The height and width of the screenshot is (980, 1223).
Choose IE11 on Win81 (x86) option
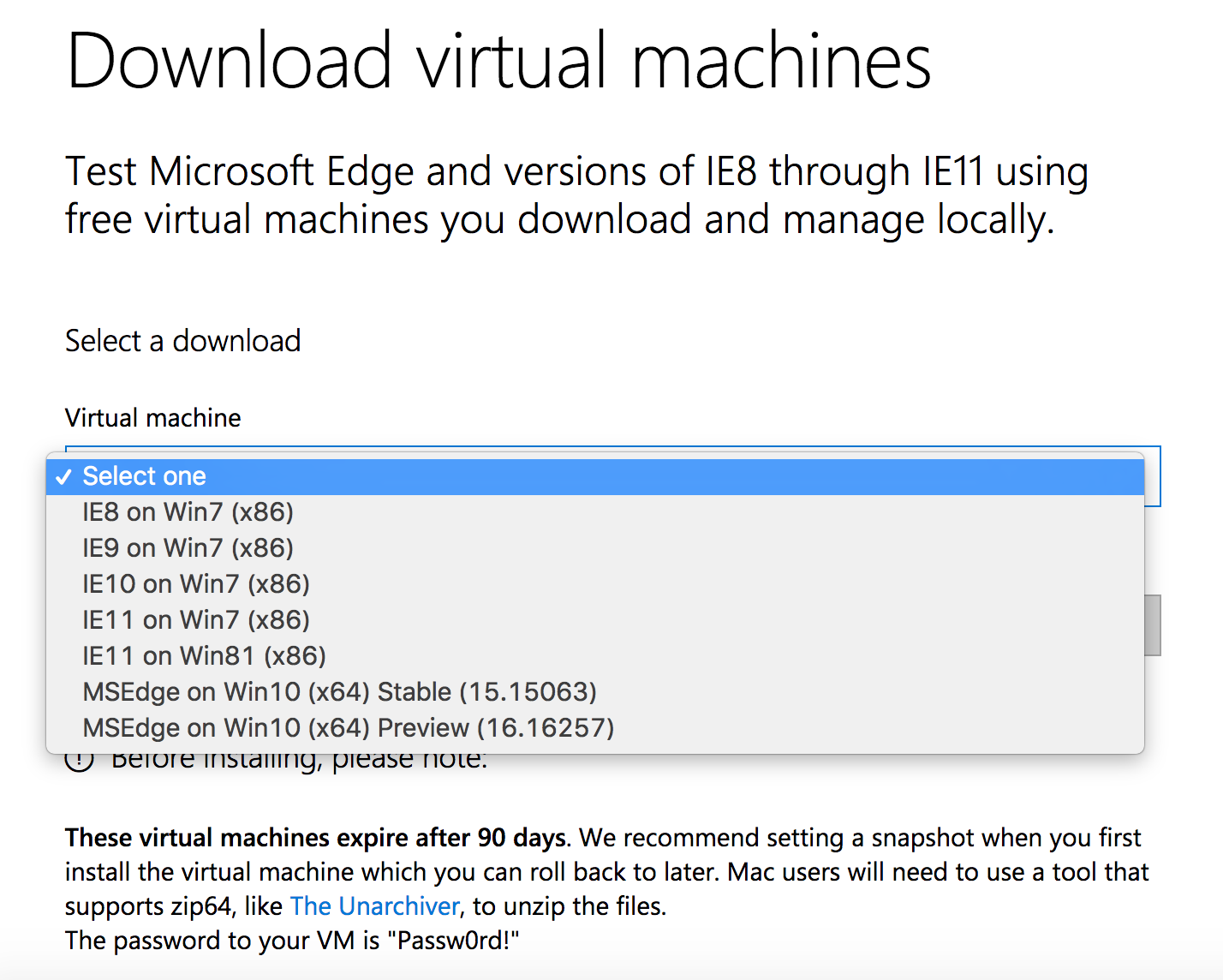pos(204,656)
